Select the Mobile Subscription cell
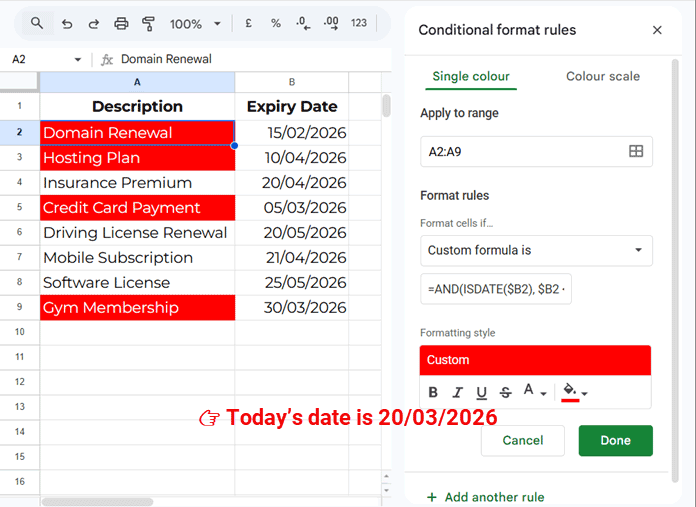This screenshot has height=507, width=696. pos(137,258)
